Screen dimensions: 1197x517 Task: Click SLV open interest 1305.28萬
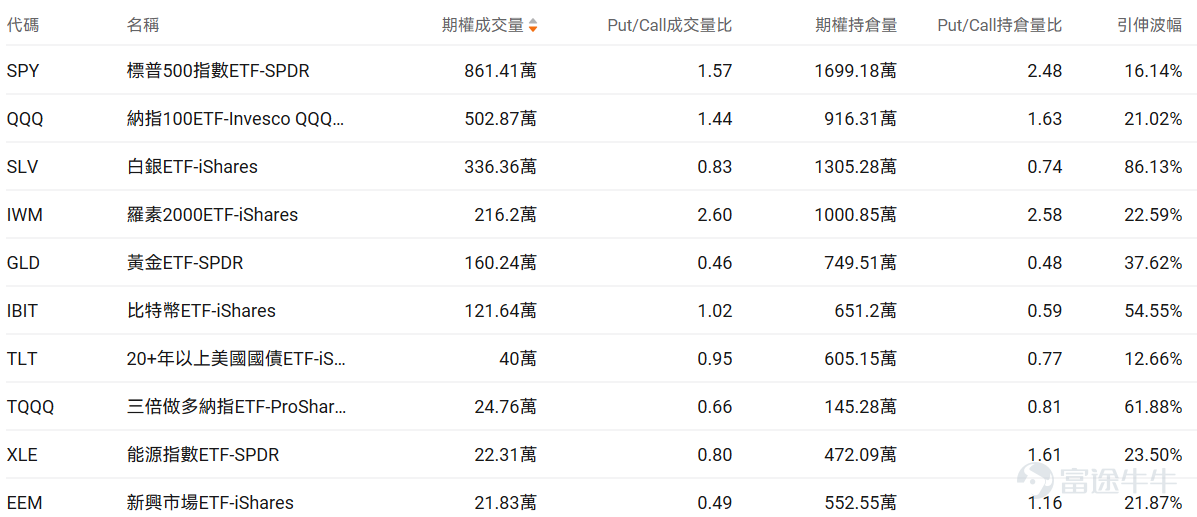pyautogui.click(x=856, y=166)
